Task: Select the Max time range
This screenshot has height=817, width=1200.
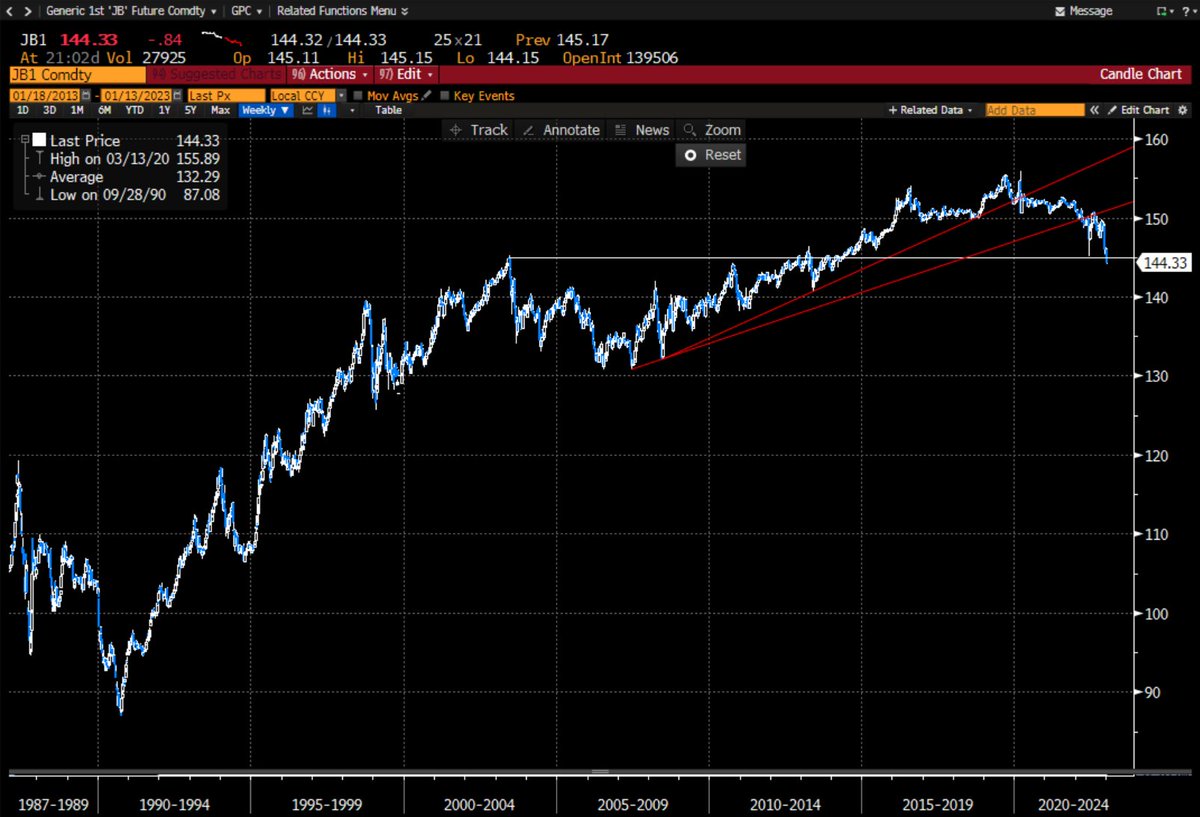Action: (x=221, y=110)
